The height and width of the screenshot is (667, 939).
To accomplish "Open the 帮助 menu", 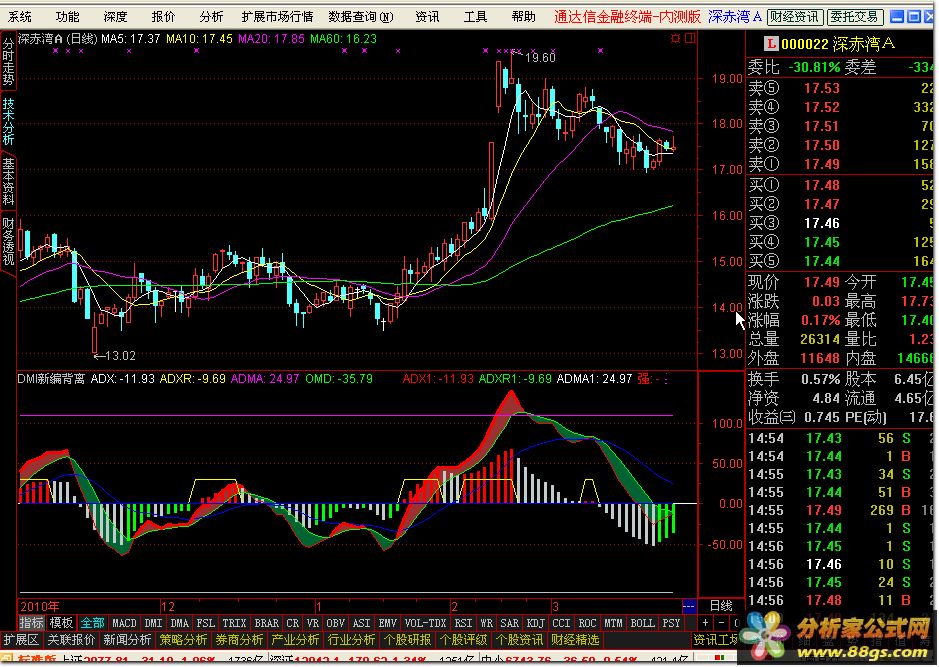I will (x=523, y=17).
